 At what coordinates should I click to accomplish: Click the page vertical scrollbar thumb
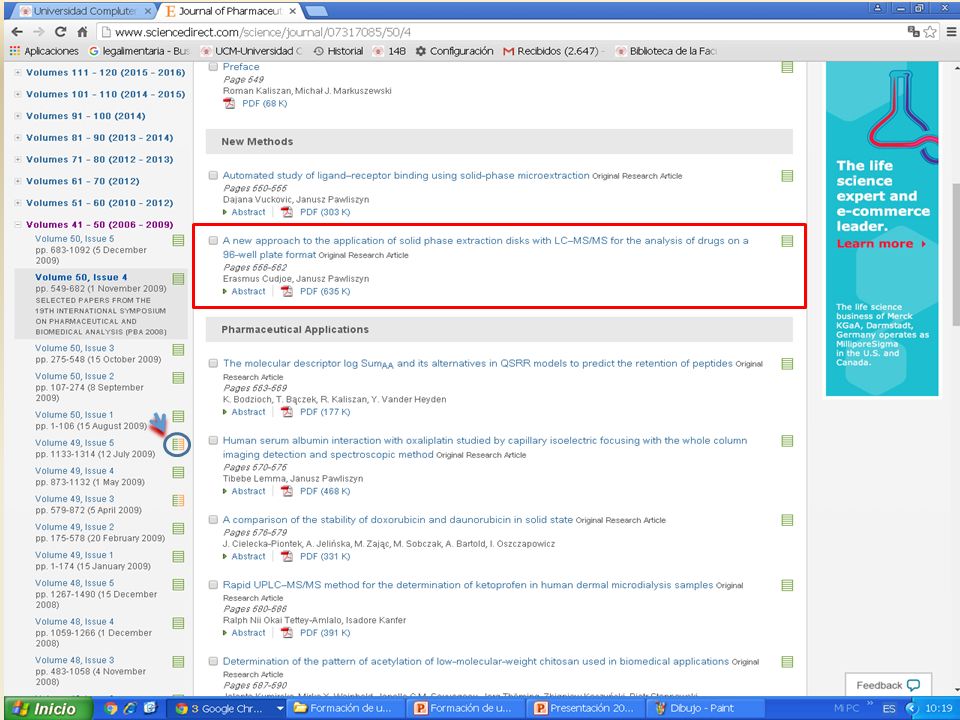(954, 256)
